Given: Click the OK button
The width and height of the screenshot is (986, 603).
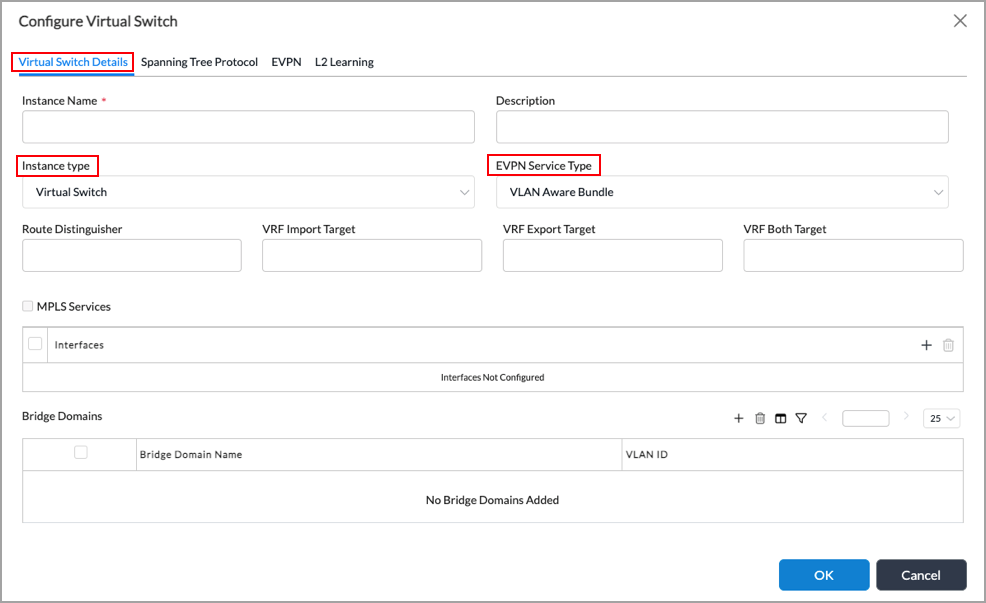Looking at the screenshot, I should pyautogui.click(x=823, y=575).
